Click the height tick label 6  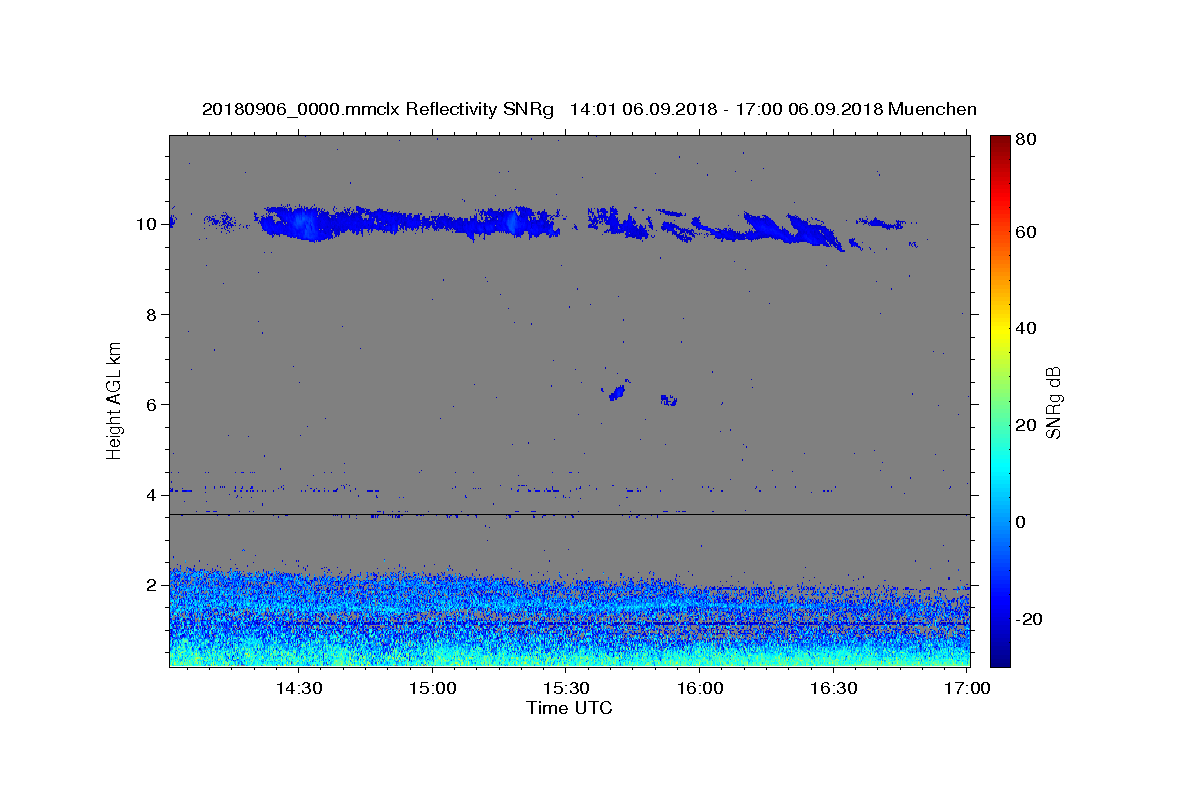[x=152, y=405]
